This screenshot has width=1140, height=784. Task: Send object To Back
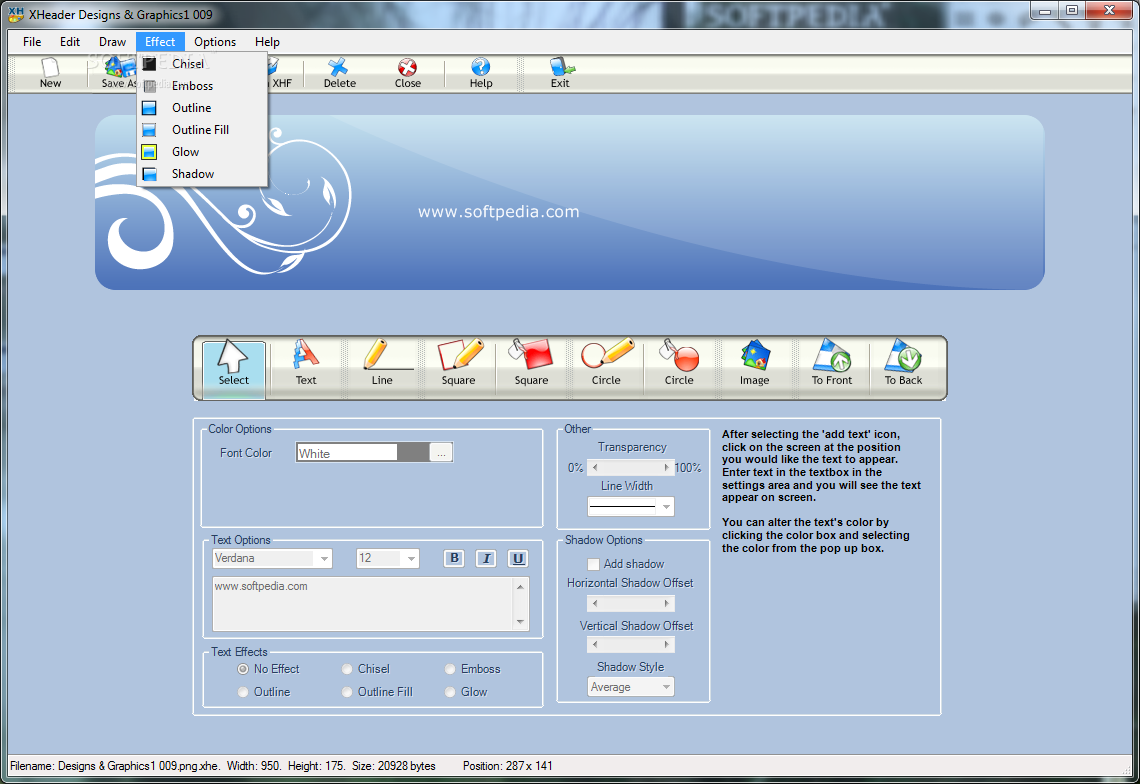click(x=904, y=364)
